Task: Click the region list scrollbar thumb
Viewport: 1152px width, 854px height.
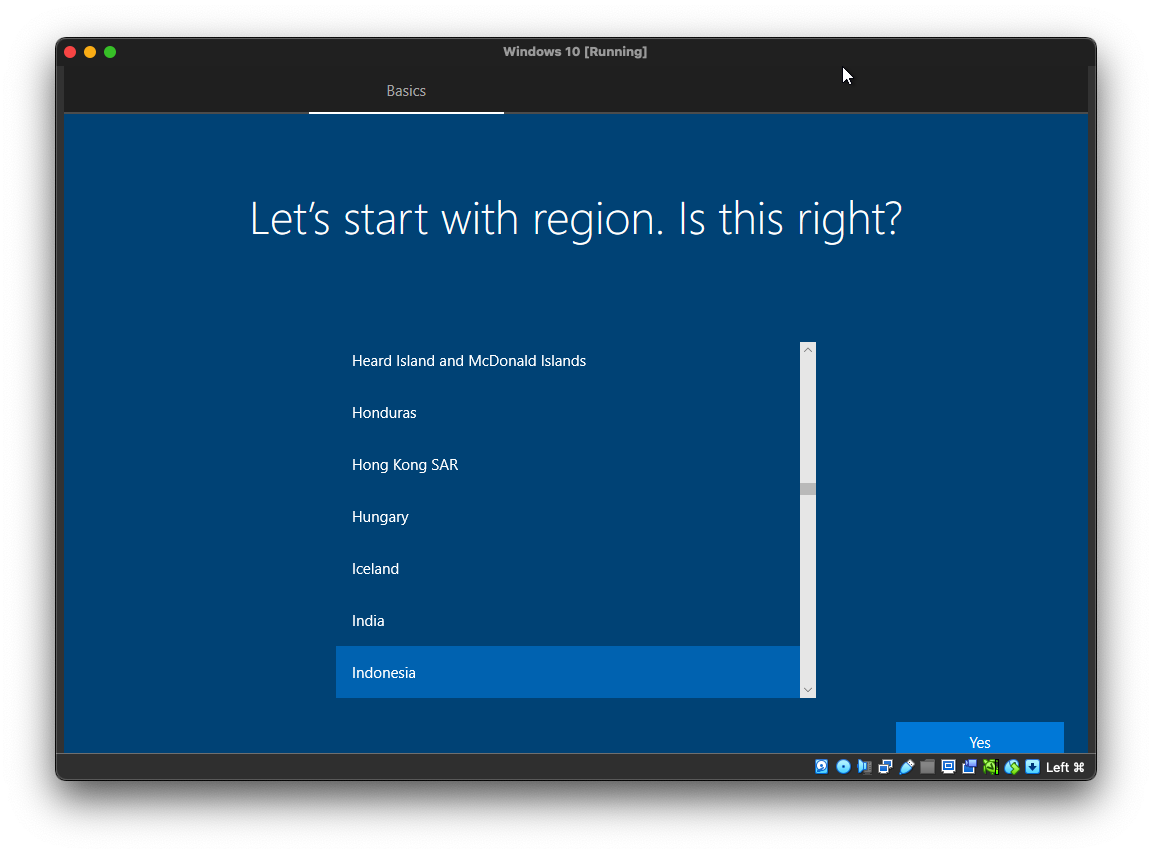Action: tap(808, 489)
